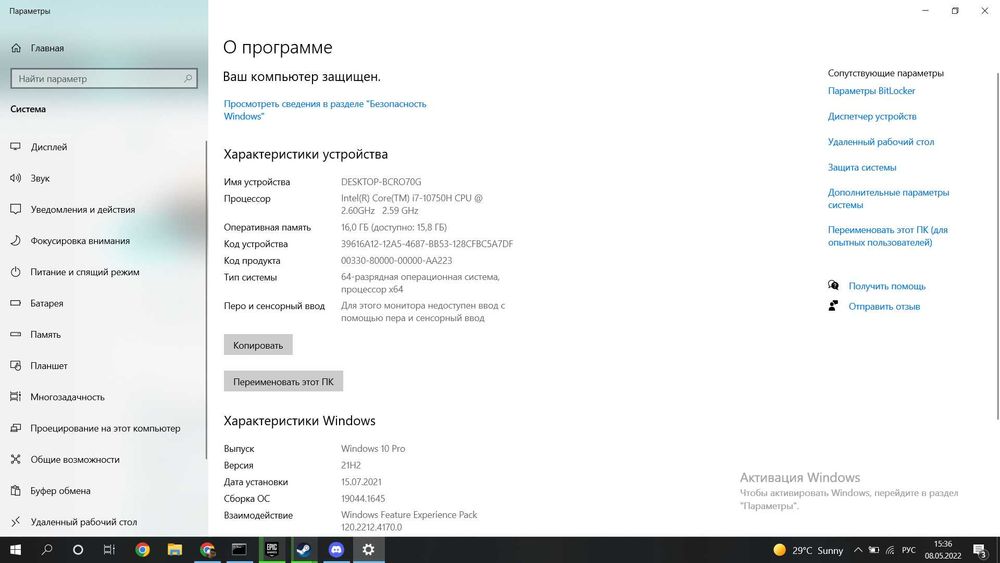Click the Settings gear taskbar icon

click(369, 550)
